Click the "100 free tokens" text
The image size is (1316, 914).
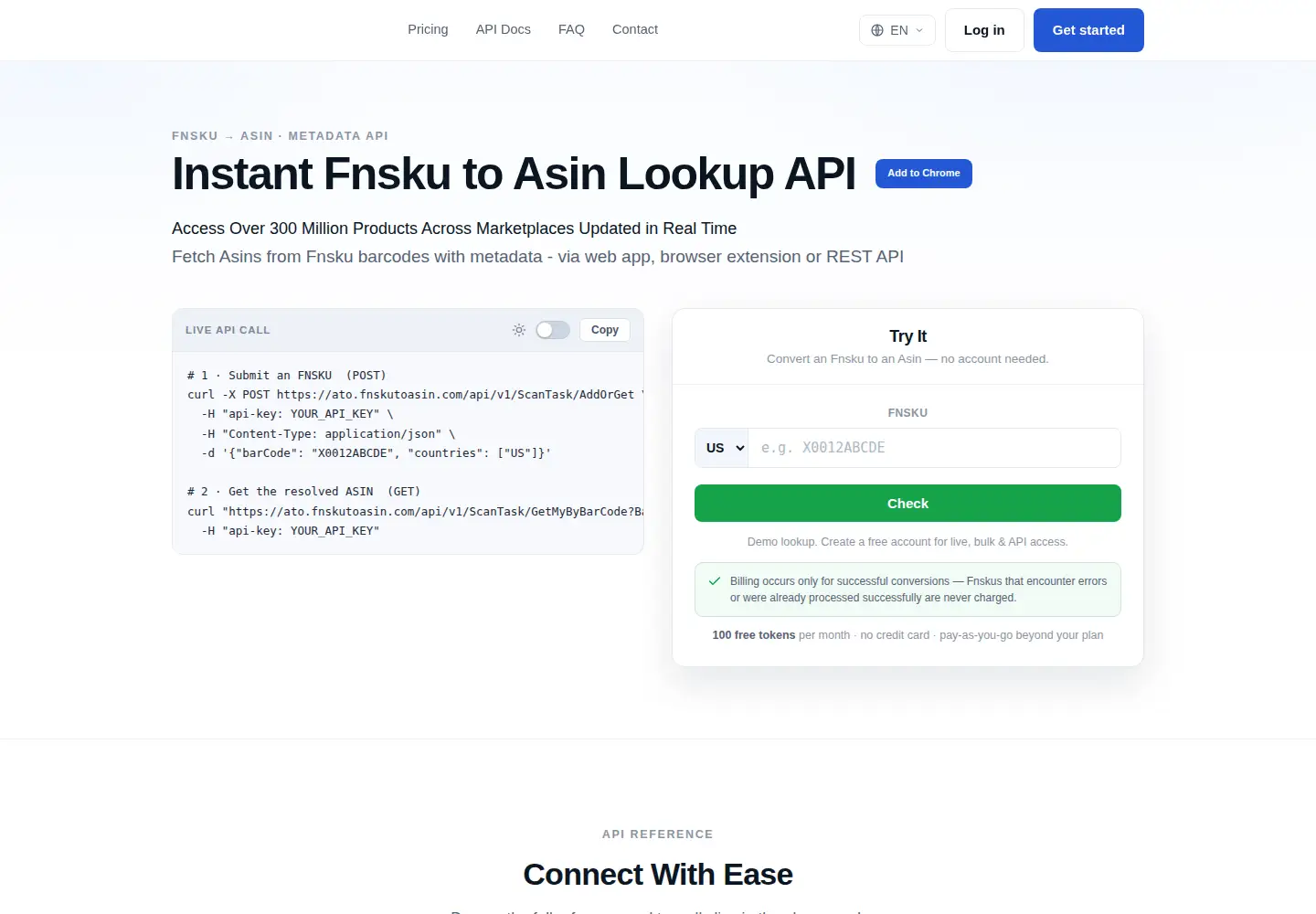(754, 635)
